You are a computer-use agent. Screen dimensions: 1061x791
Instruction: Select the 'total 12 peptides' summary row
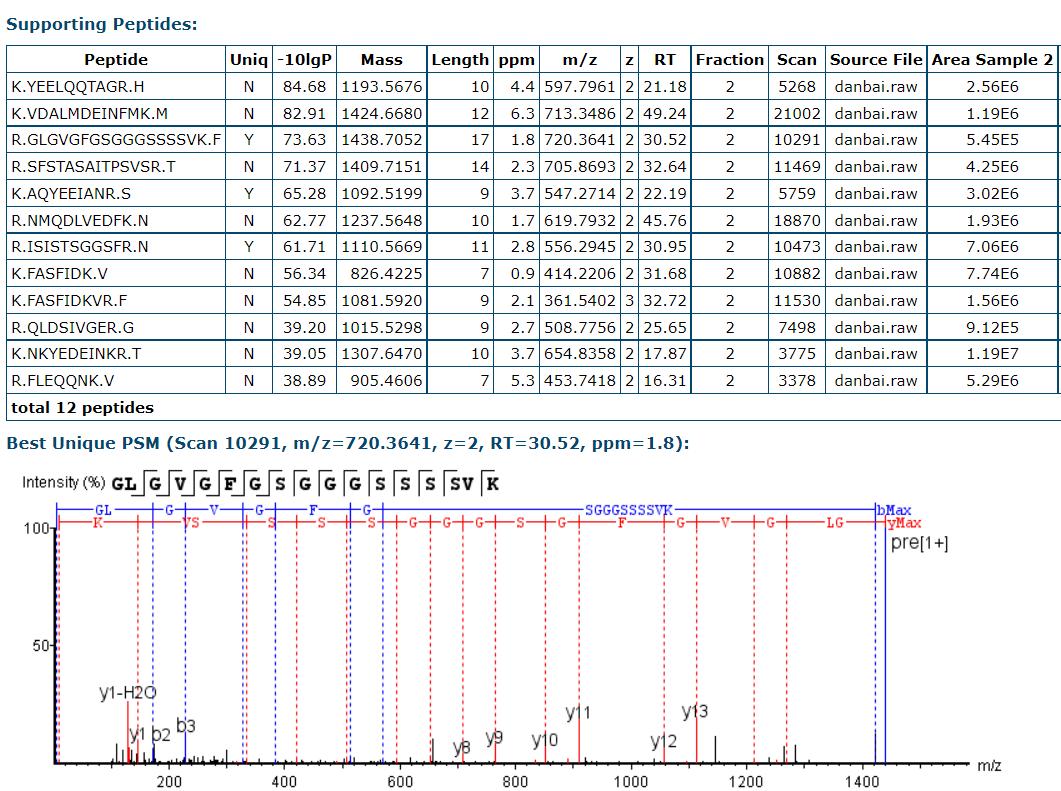pos(82,407)
